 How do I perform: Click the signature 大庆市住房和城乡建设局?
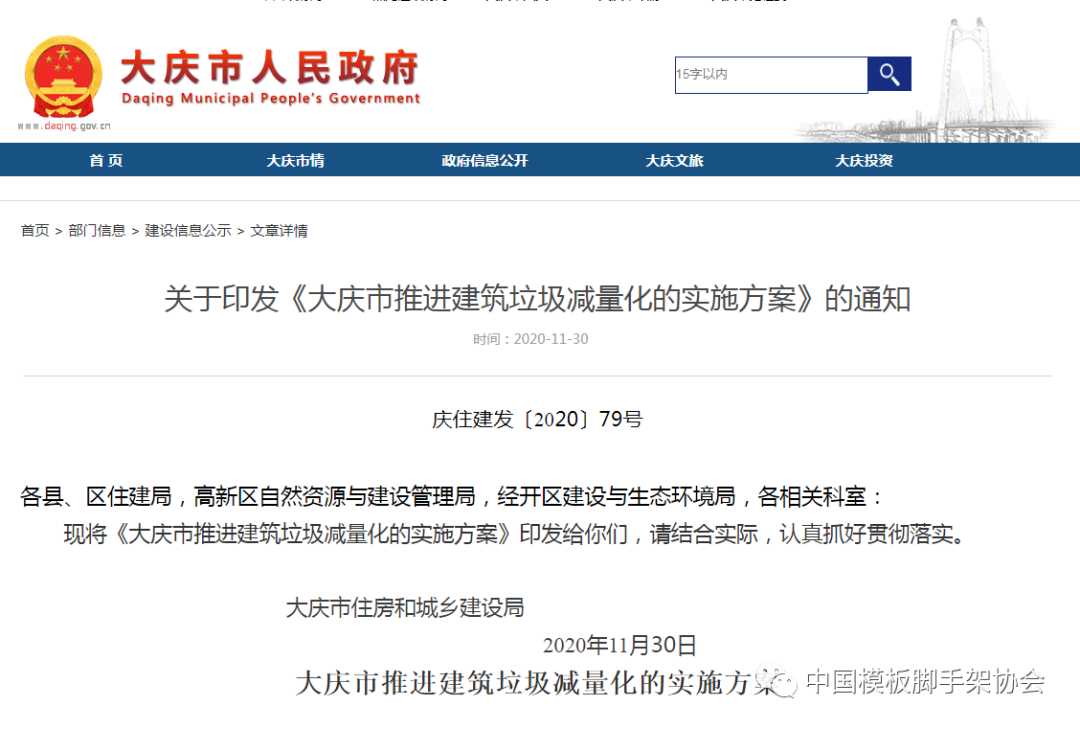coord(405,608)
